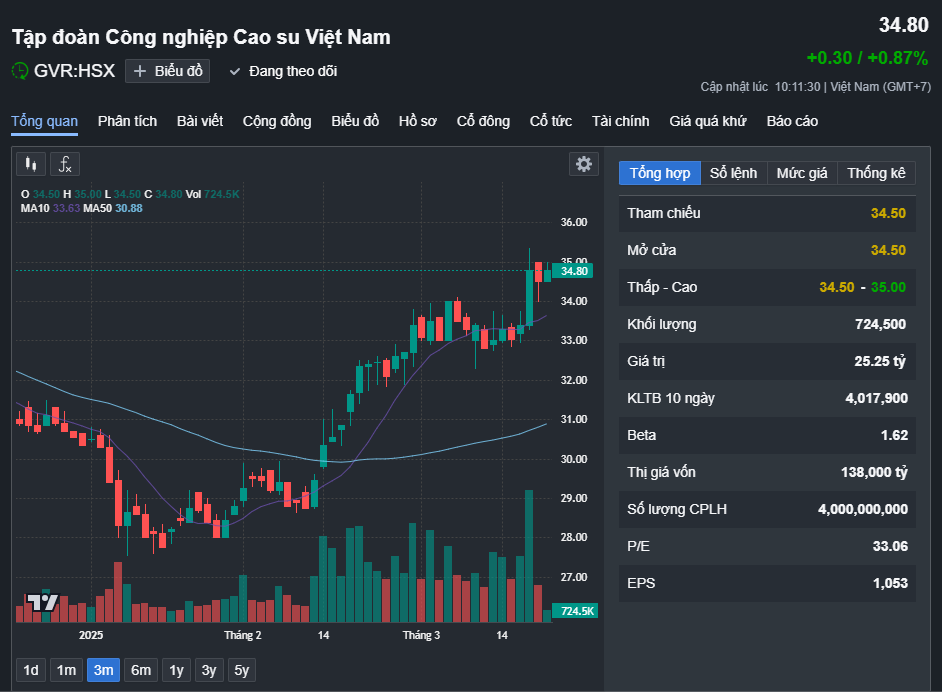Click the 34.80 current price label on axis
The height and width of the screenshot is (692, 942).
(x=574, y=271)
